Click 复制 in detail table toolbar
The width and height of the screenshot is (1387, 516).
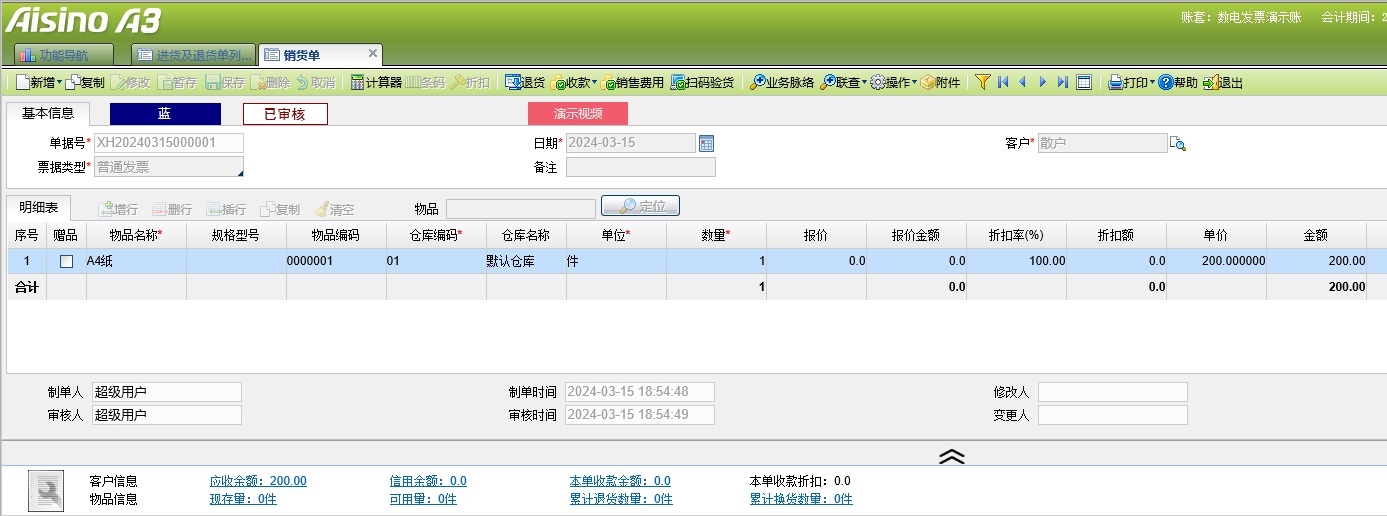[x=280, y=210]
